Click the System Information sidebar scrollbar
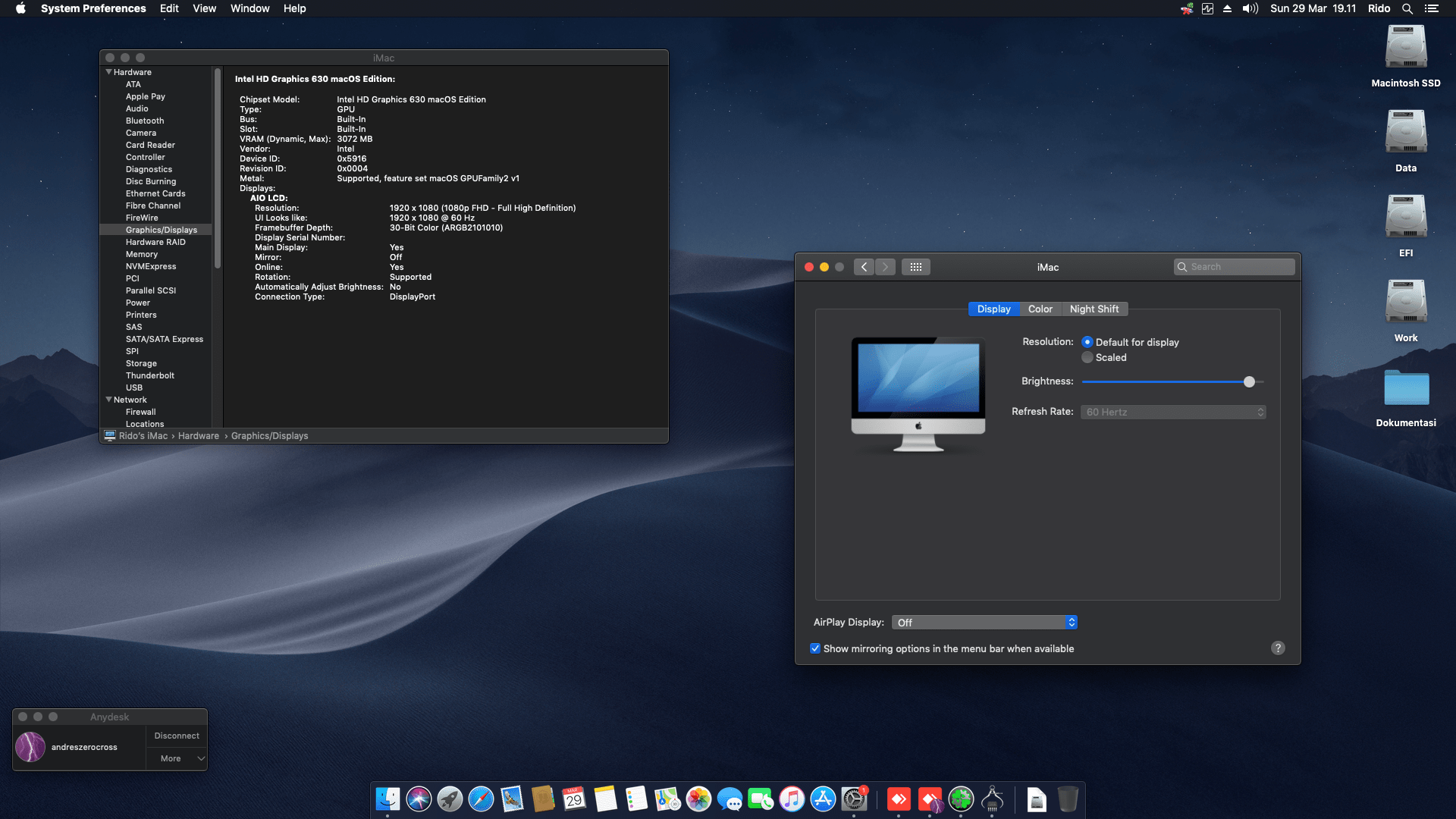Screen dimensions: 1456x819 click(218, 168)
